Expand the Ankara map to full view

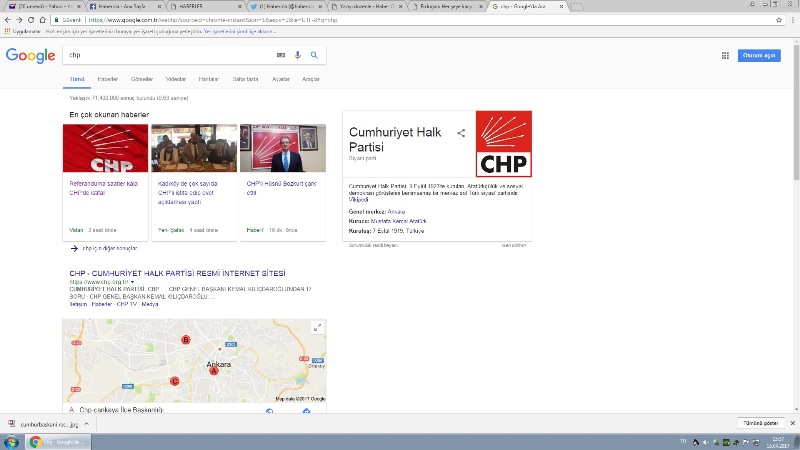[x=317, y=328]
